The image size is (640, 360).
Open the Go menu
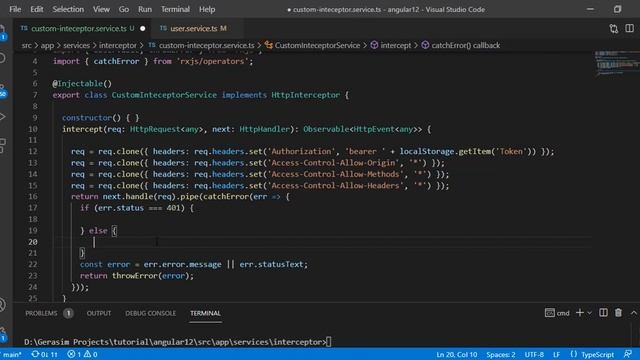(124, 9)
